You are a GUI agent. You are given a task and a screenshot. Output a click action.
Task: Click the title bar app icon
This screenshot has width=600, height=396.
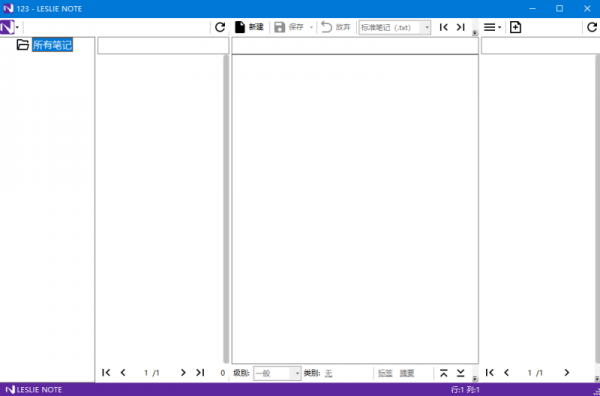pos(8,8)
